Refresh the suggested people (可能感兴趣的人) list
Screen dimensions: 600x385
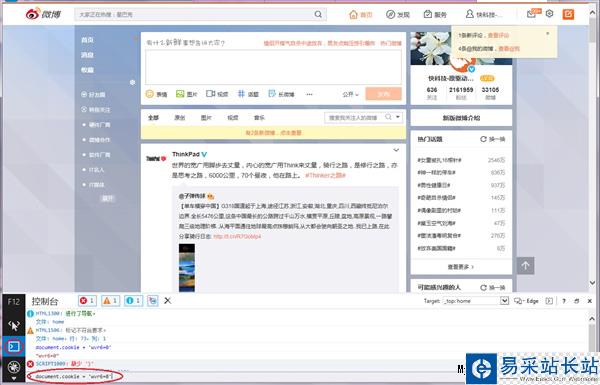point(492,287)
